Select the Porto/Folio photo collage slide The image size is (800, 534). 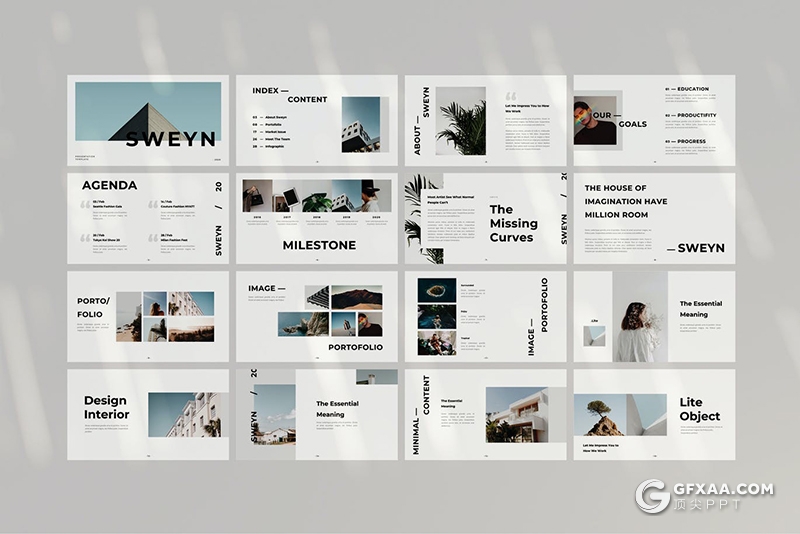148,316
